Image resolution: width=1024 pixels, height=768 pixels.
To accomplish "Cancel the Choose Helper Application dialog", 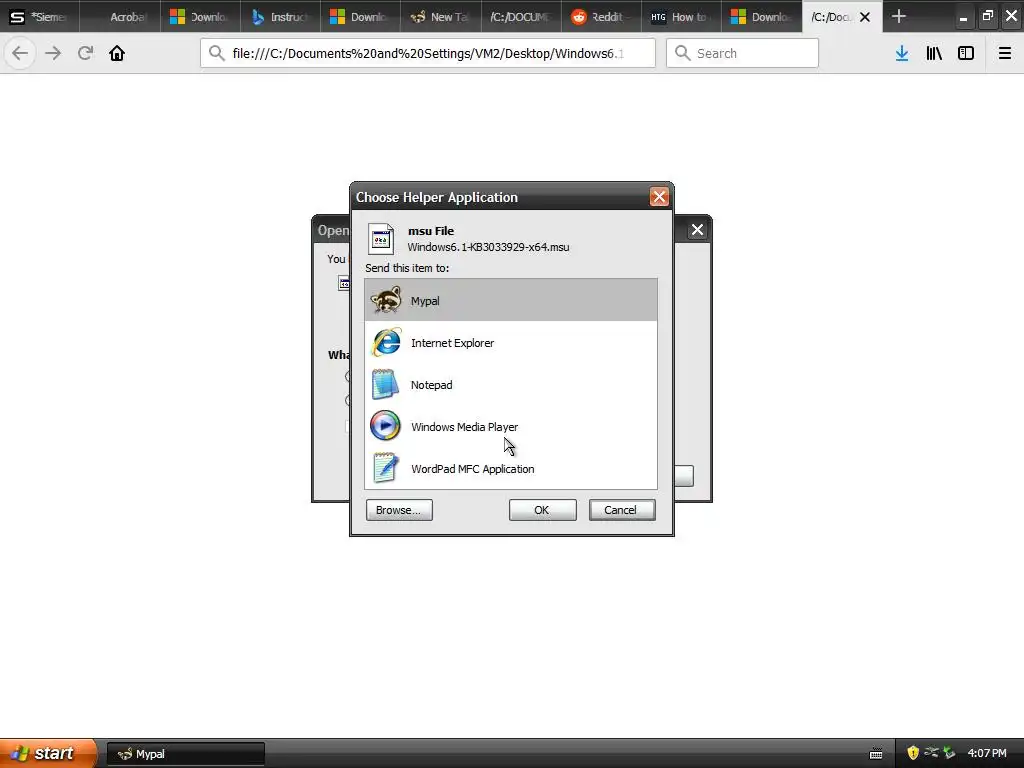I will [x=622, y=510].
